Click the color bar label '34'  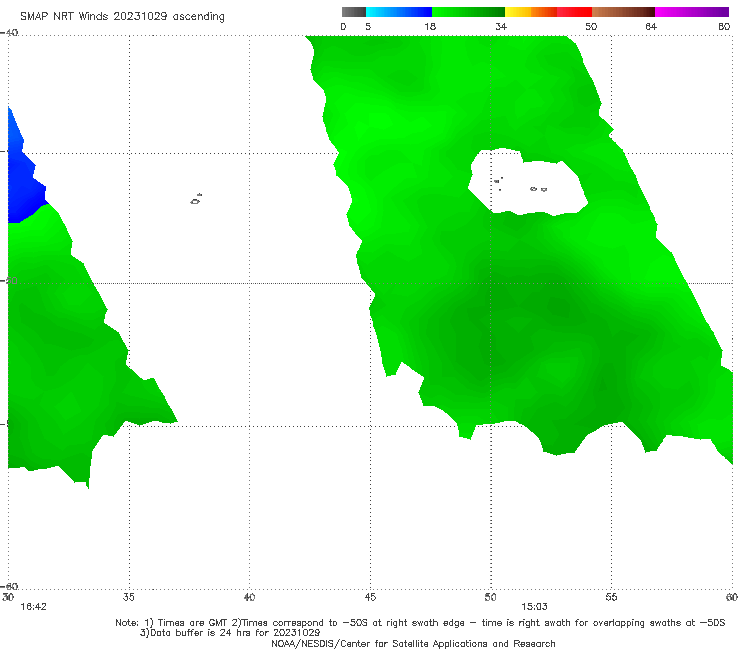[x=501, y=27]
